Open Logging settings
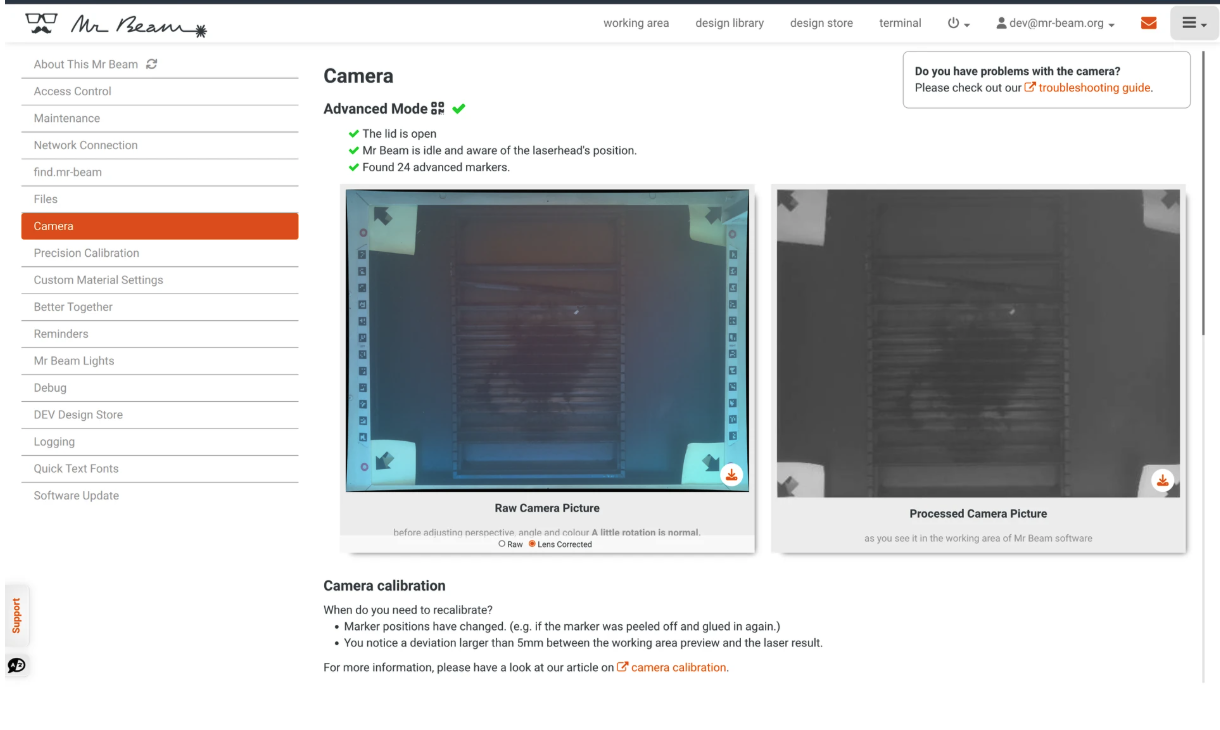 tap(160, 442)
